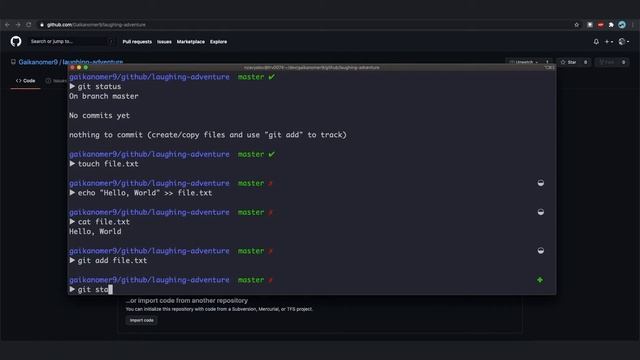Click the red mark above echo command
Viewport: 640px width, 360px height.
(x=270, y=184)
